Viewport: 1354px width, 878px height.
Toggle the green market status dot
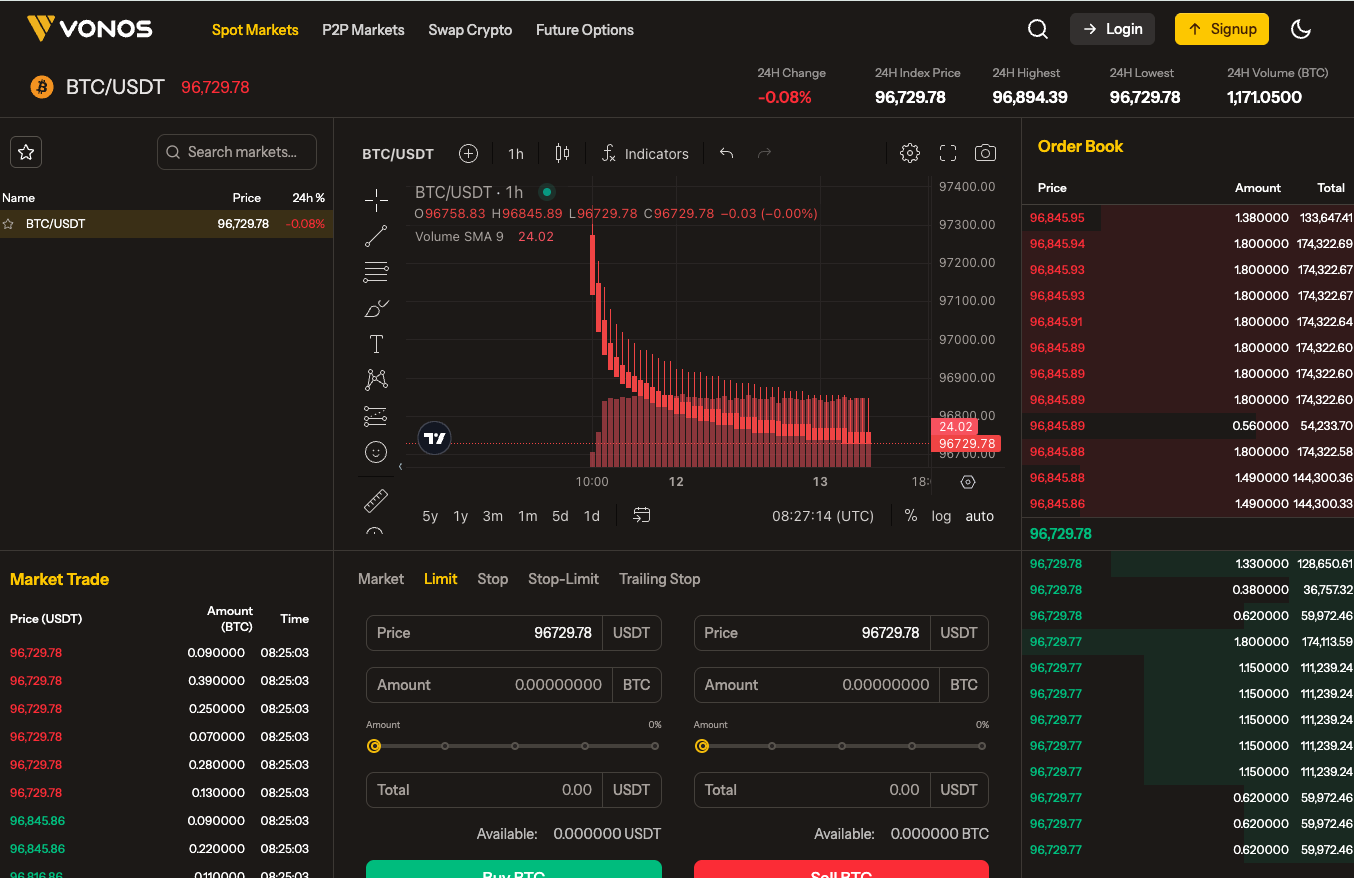(546, 192)
